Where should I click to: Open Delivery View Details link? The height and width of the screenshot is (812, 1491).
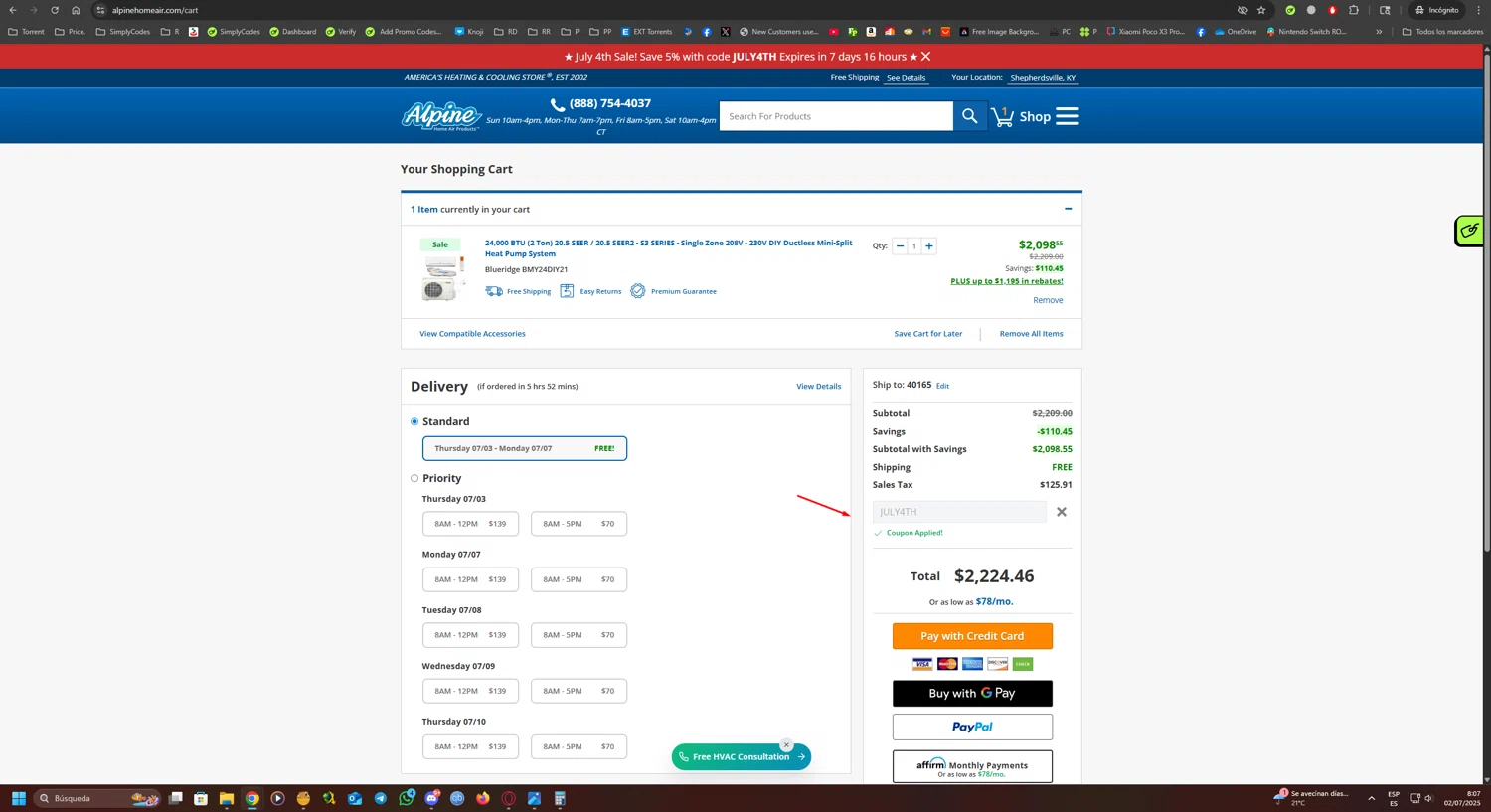point(818,387)
